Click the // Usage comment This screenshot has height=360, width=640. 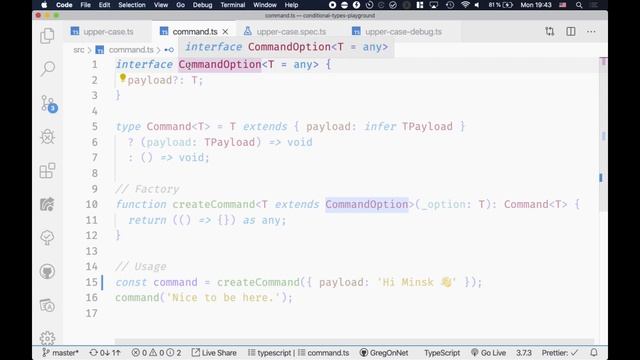coord(141,267)
